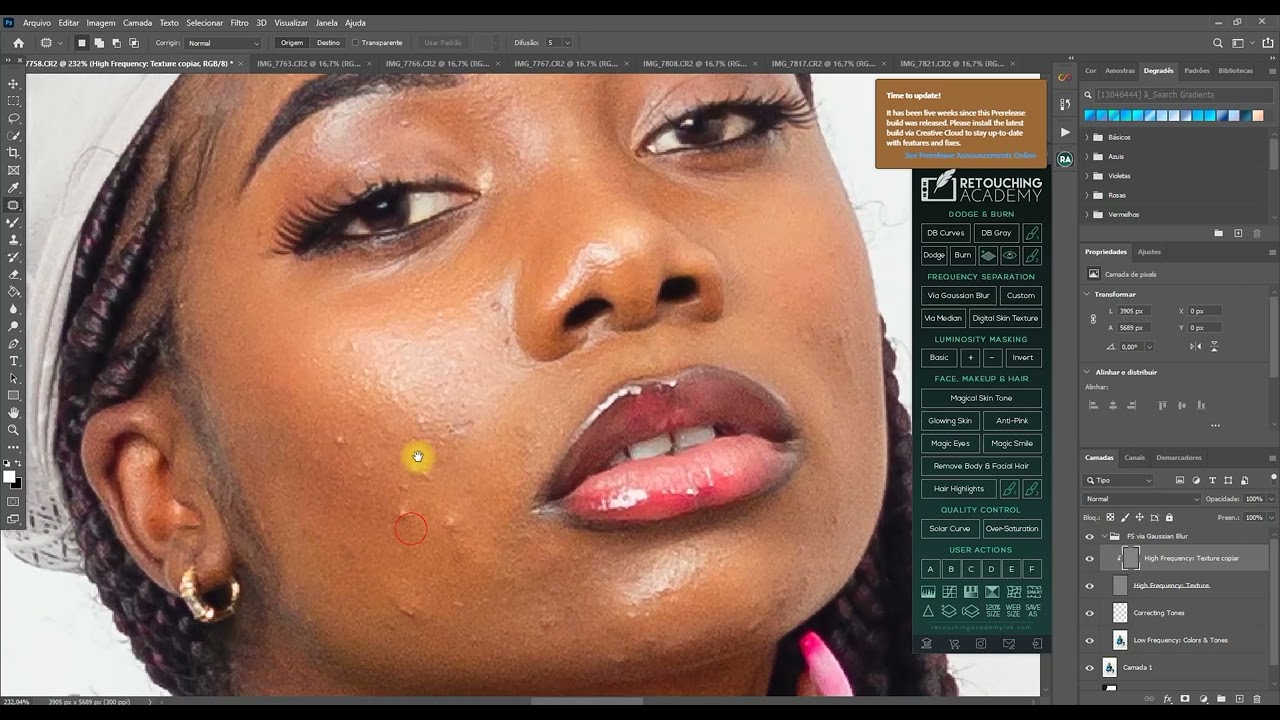Select the Zoom tool
1280x720 pixels.
14,430
